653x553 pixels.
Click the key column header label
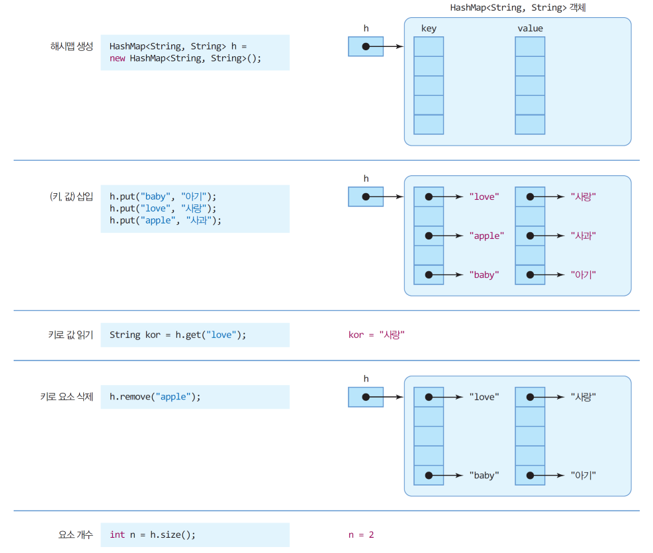click(429, 28)
